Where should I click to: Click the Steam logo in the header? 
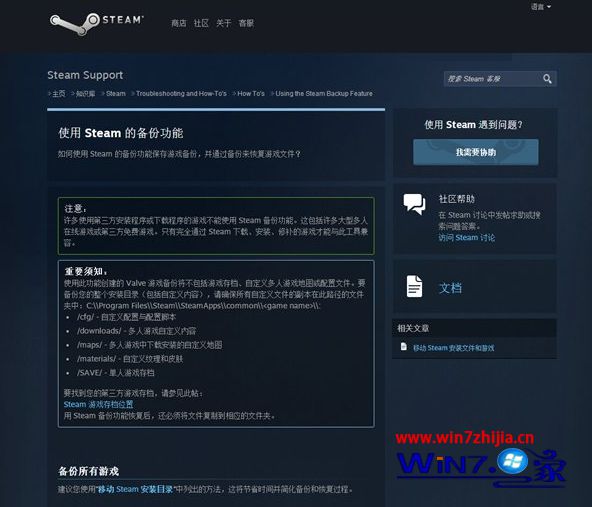tap(97, 23)
